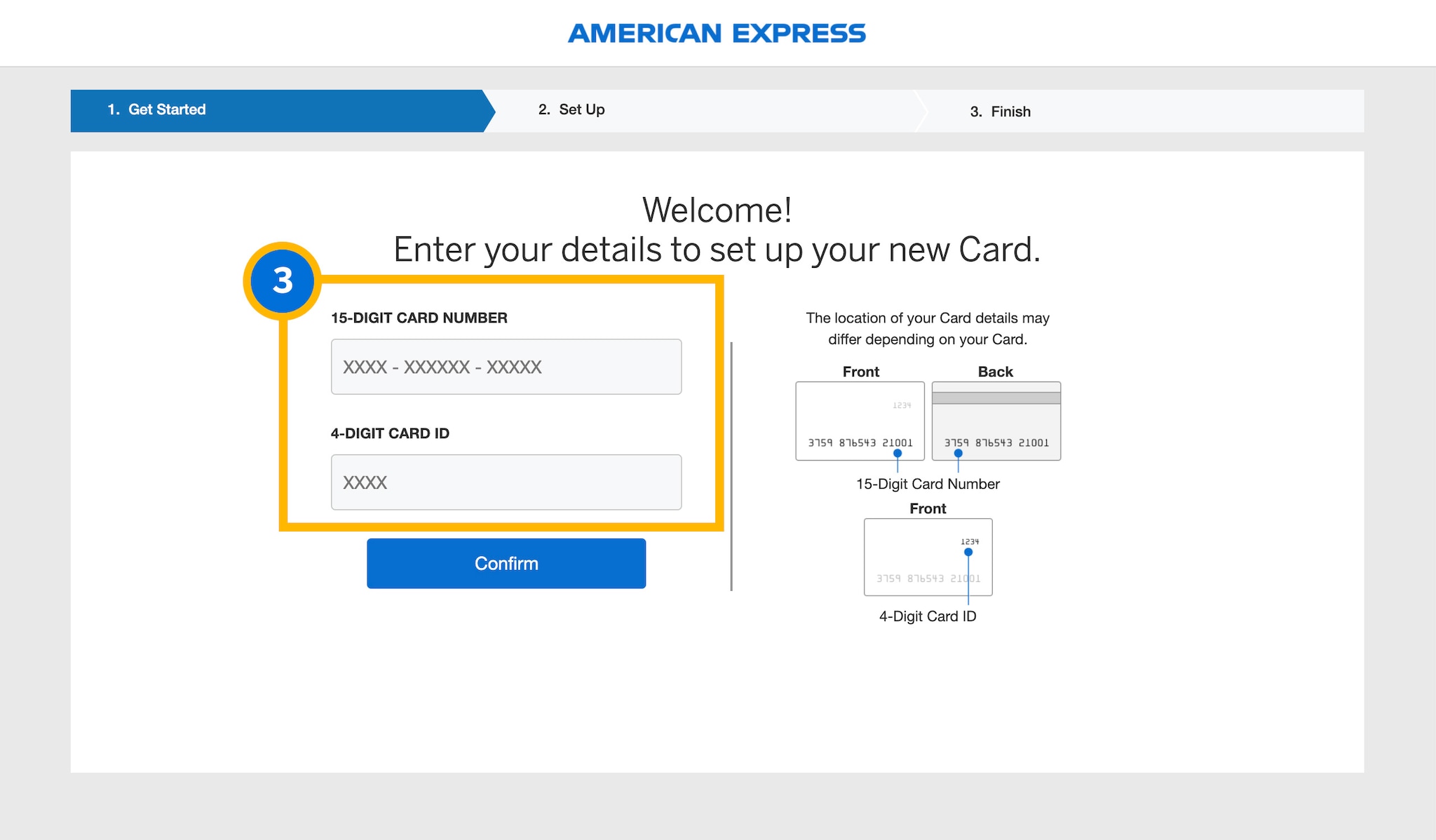Click the blue dot marking the 1234 Card ID
The height and width of the screenshot is (840, 1436).
pos(968,553)
